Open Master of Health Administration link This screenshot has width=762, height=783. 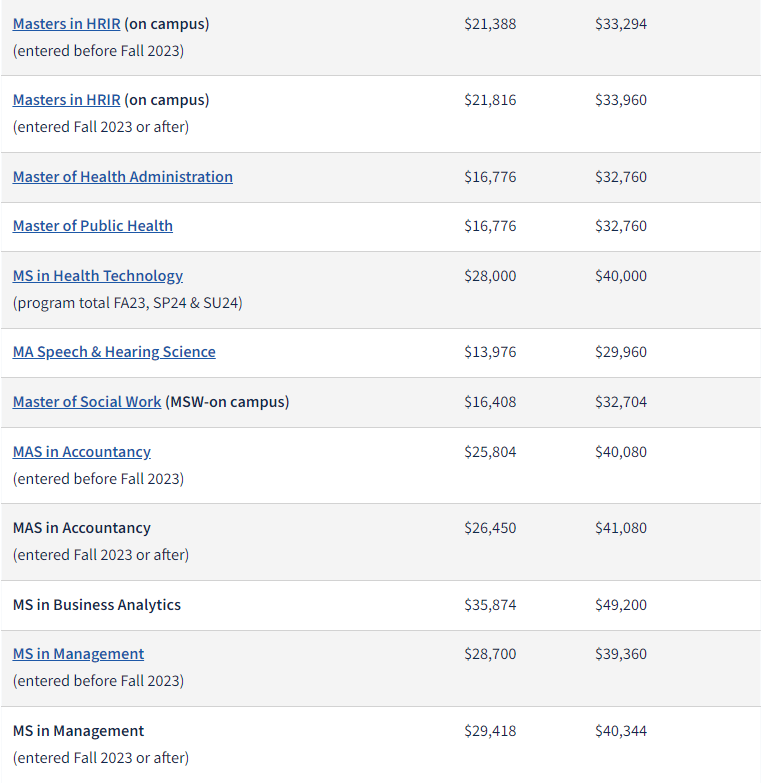(123, 177)
